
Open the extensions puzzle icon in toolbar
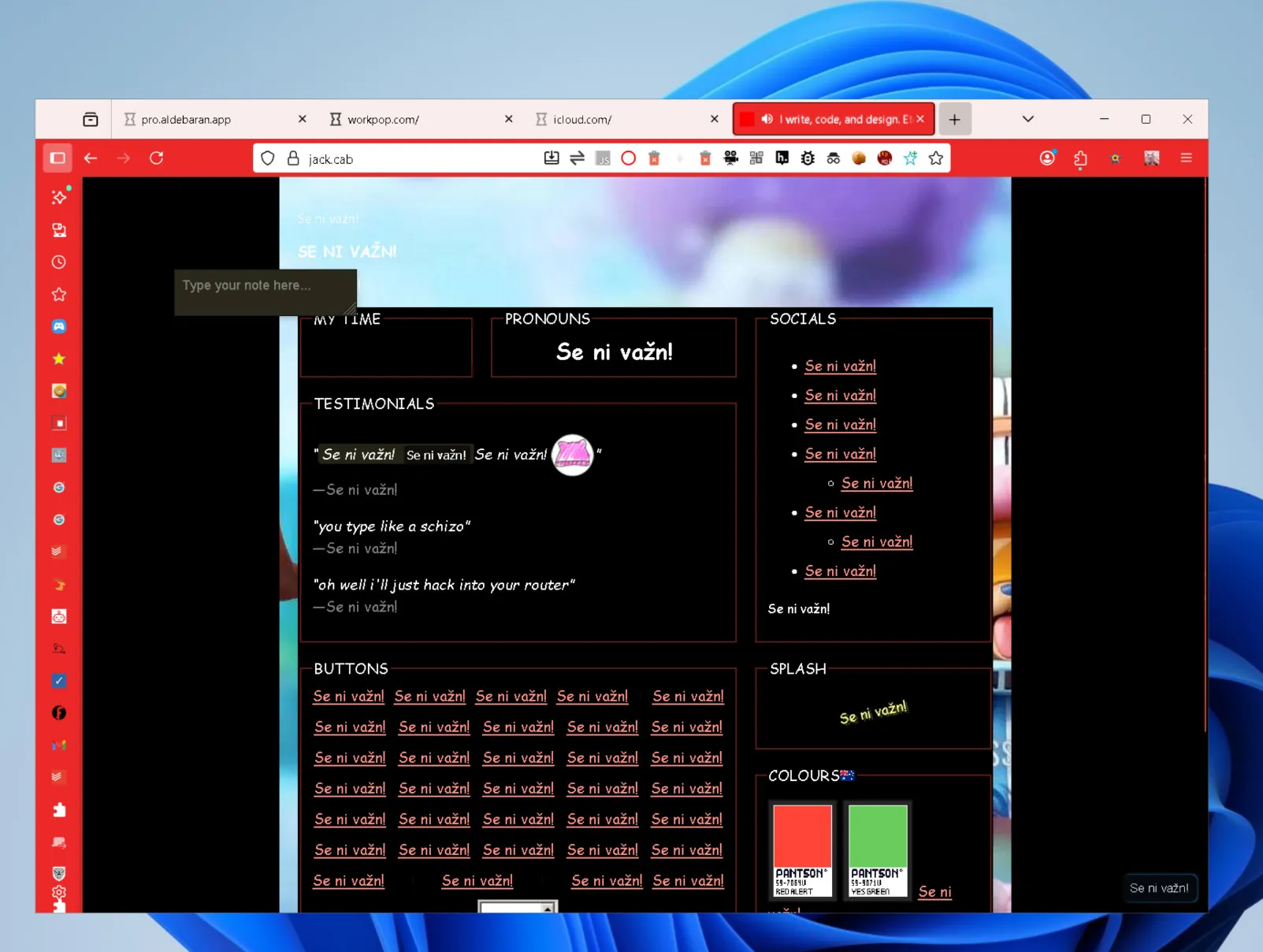pyautogui.click(x=1080, y=158)
